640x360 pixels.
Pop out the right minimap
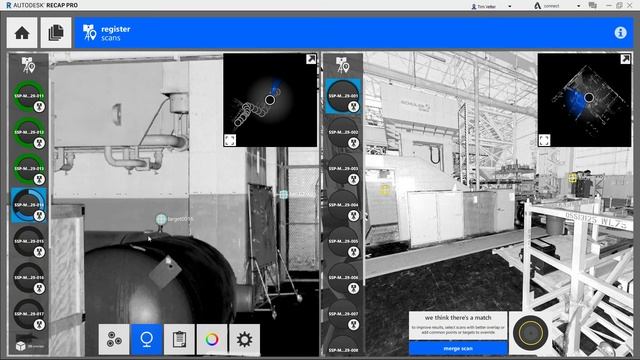tap(625, 59)
